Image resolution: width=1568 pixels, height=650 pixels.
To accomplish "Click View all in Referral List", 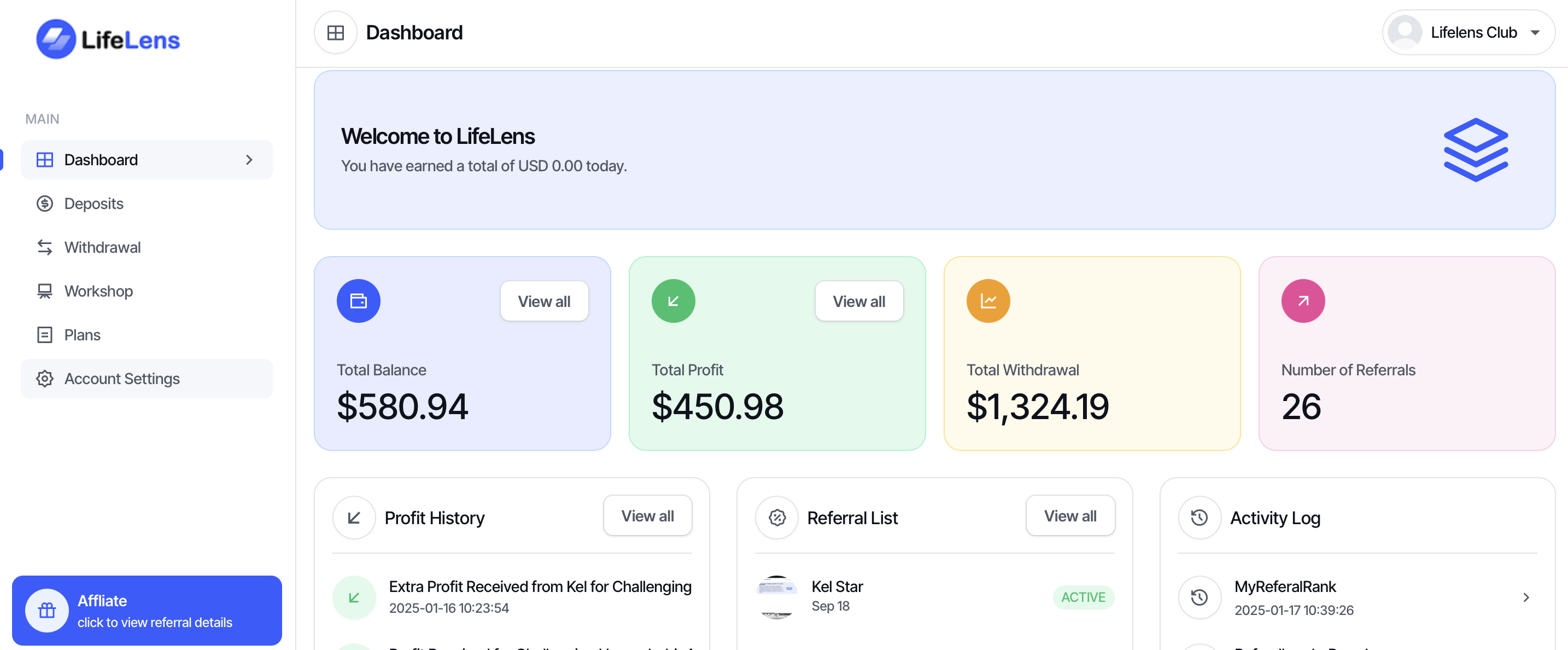I will (1070, 516).
